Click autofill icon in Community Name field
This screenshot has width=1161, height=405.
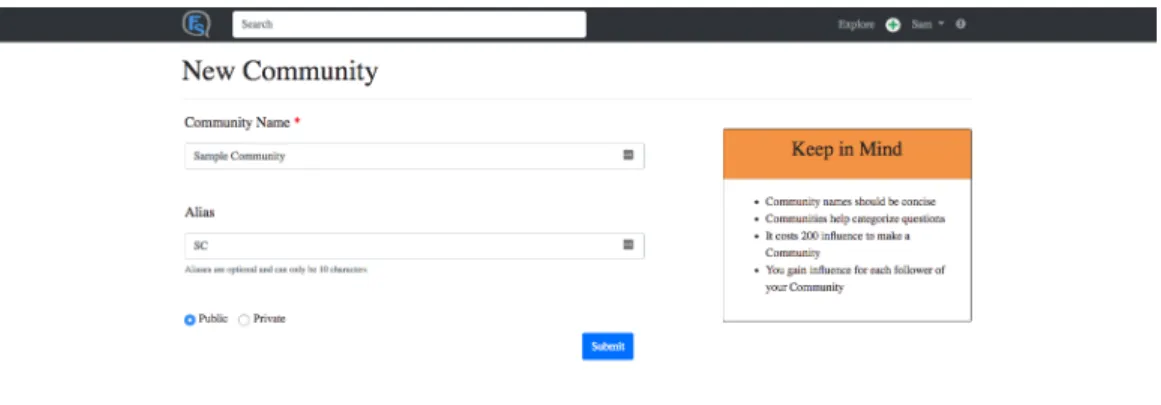(x=628, y=155)
